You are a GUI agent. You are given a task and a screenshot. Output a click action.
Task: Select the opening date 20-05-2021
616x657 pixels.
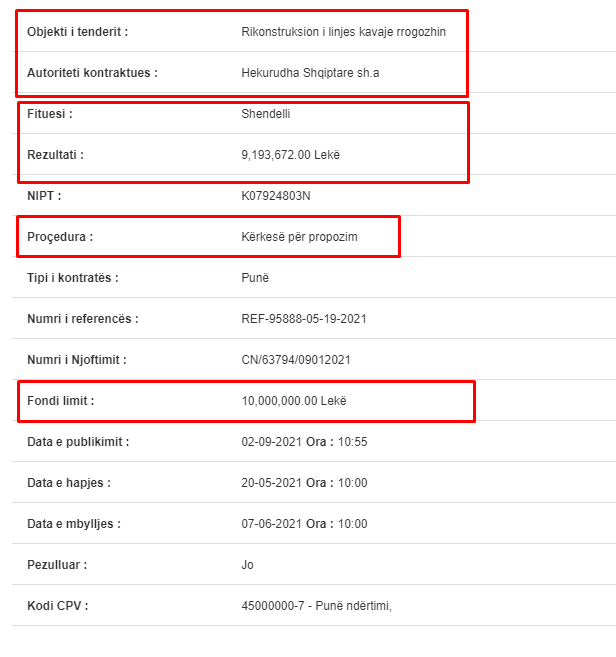[x=272, y=483]
